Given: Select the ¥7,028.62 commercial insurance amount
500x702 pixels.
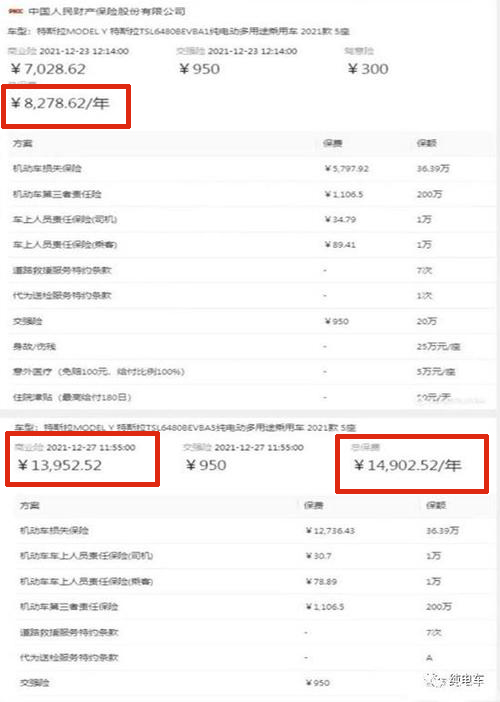Looking at the screenshot, I should coord(48,68).
